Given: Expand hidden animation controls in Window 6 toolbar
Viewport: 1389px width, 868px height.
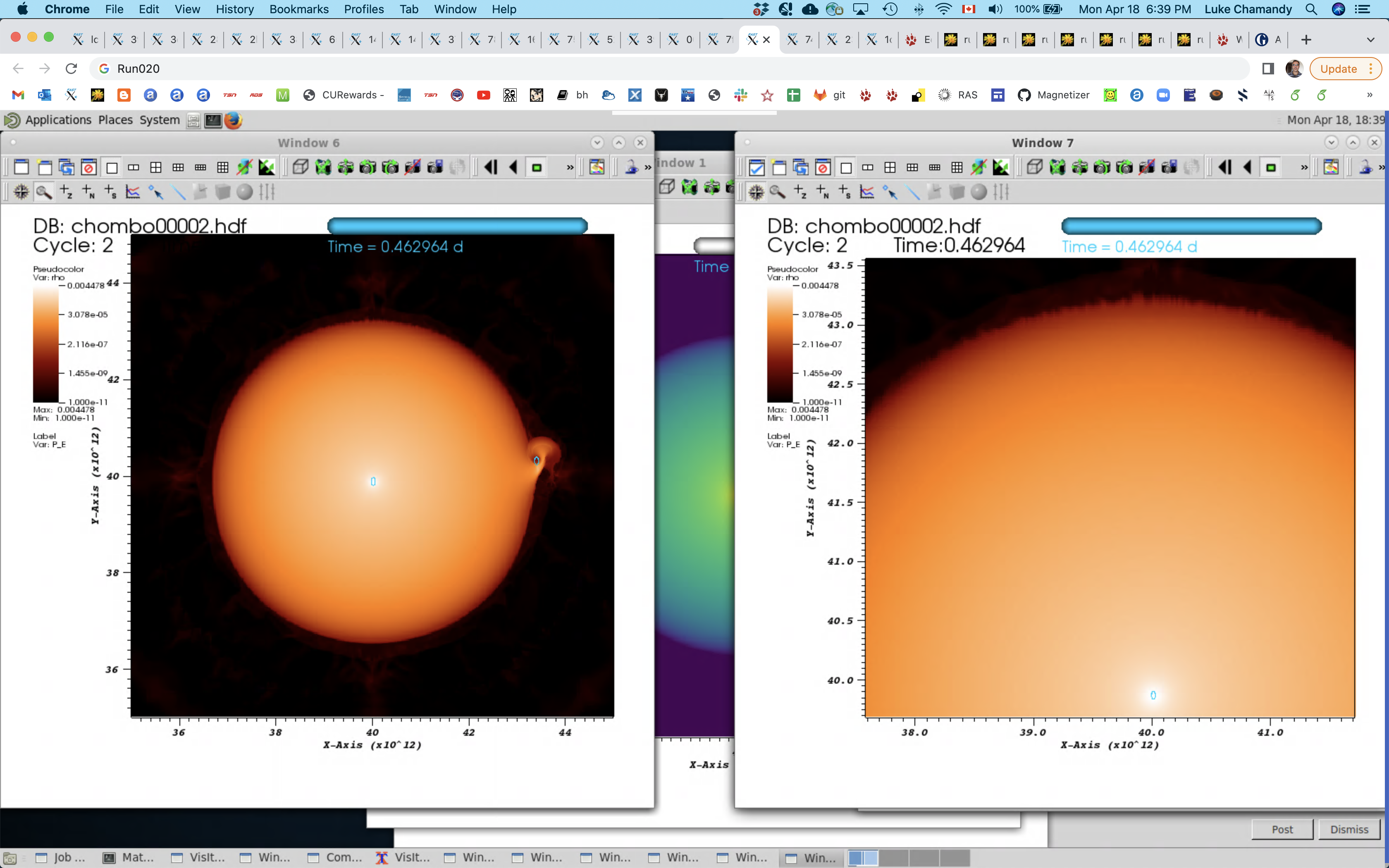Looking at the screenshot, I should 570,168.
